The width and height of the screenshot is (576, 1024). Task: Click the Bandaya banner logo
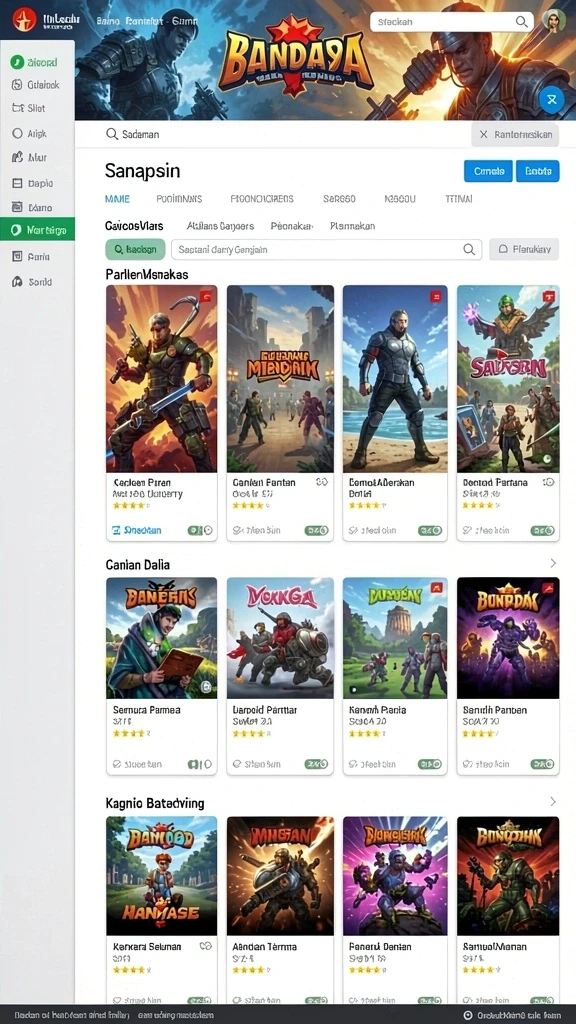[x=295, y=59]
